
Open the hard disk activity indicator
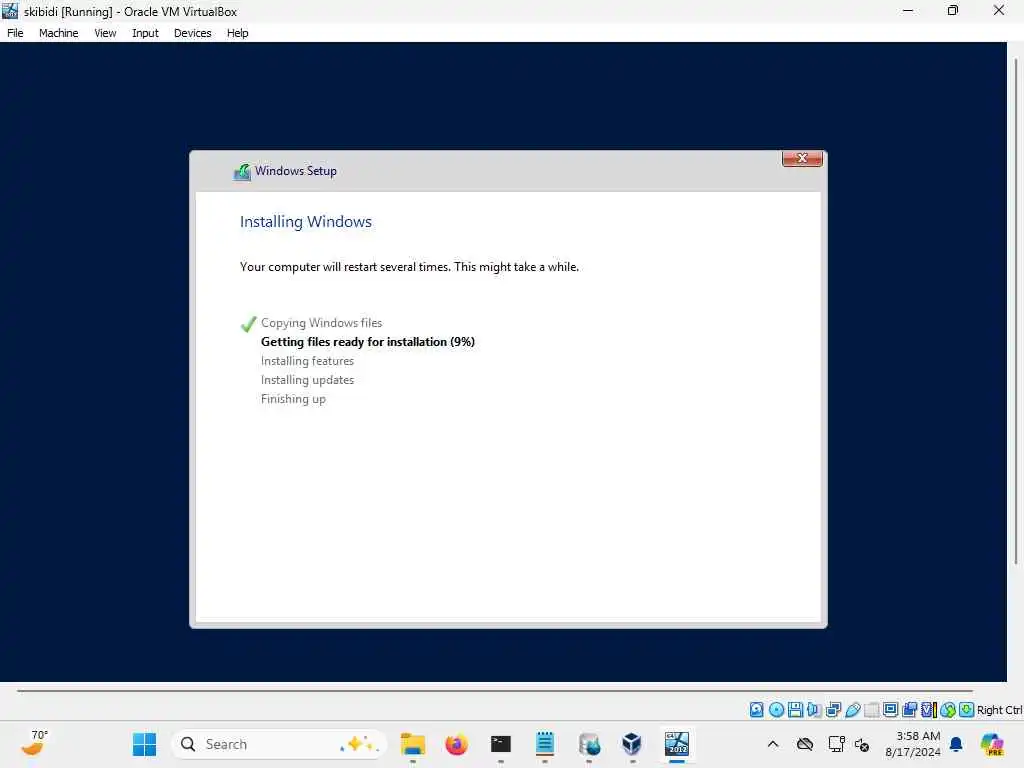coord(756,709)
